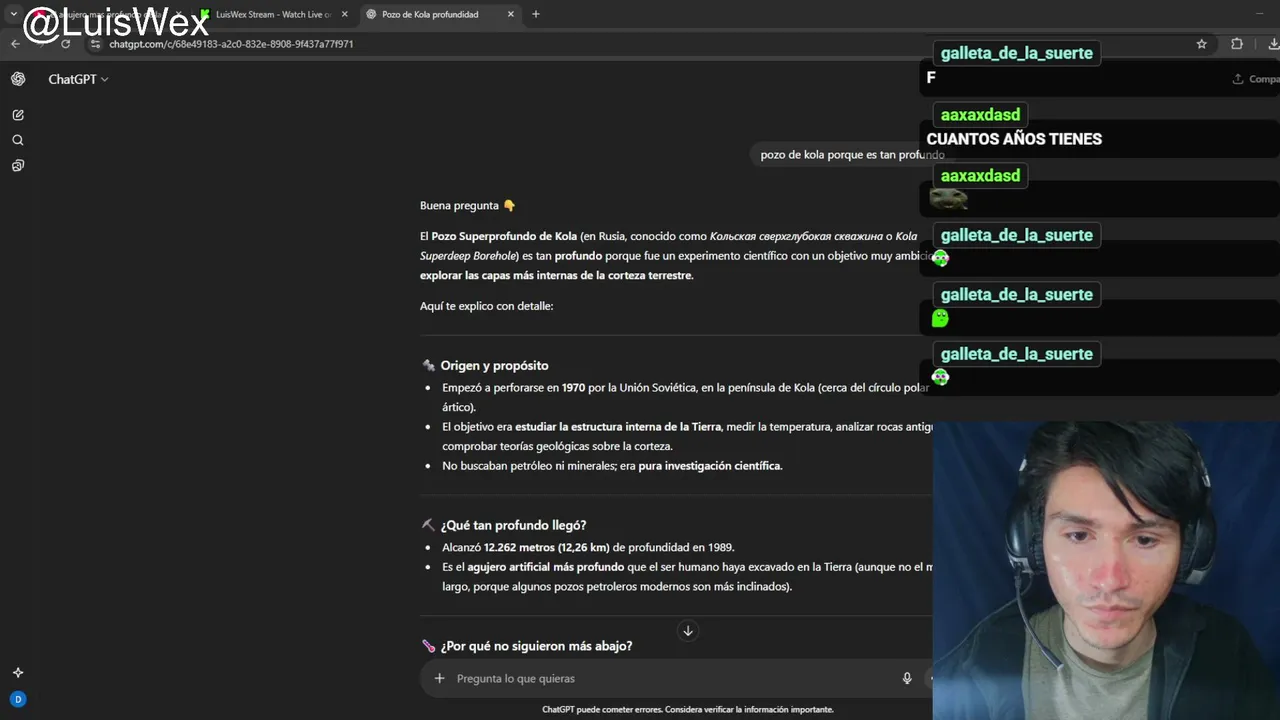Start voice dictation with the microphone icon
This screenshot has height=720, width=1280.
pyautogui.click(x=907, y=678)
